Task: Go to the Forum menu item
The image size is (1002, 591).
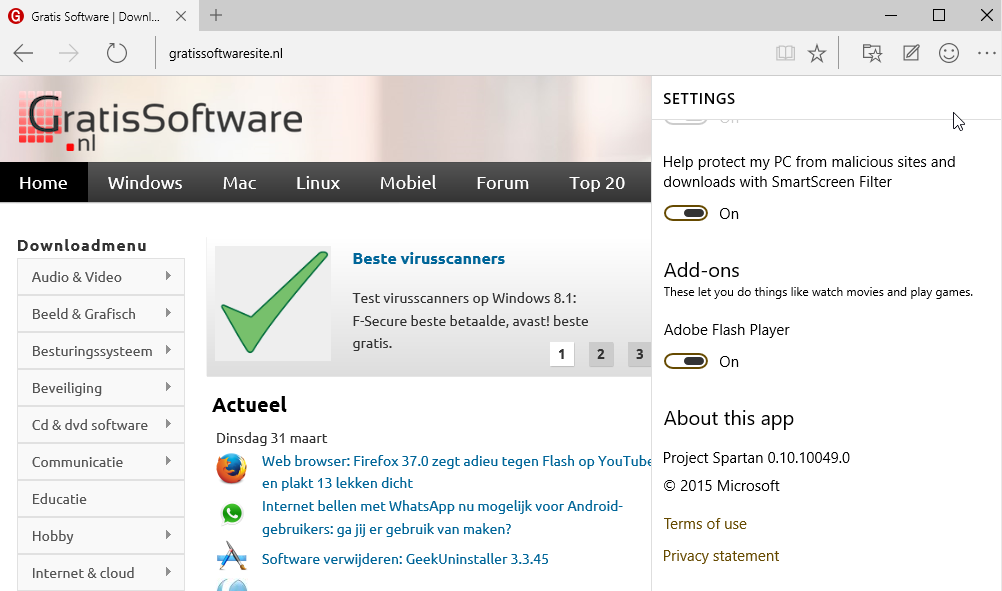Action: pyautogui.click(x=502, y=183)
